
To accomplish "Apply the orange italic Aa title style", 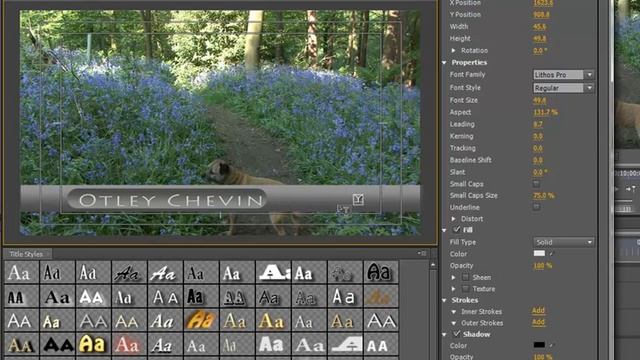I will click(x=201, y=320).
